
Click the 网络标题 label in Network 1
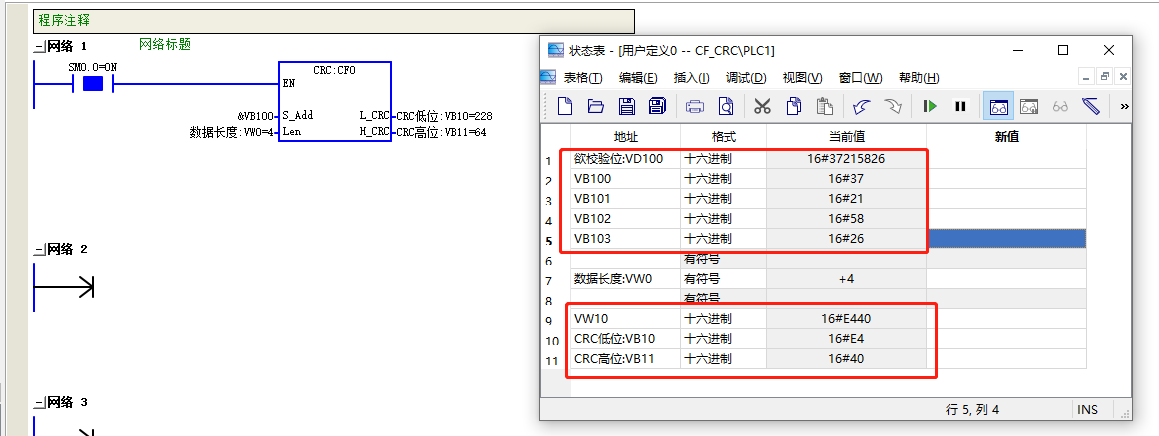[165, 44]
